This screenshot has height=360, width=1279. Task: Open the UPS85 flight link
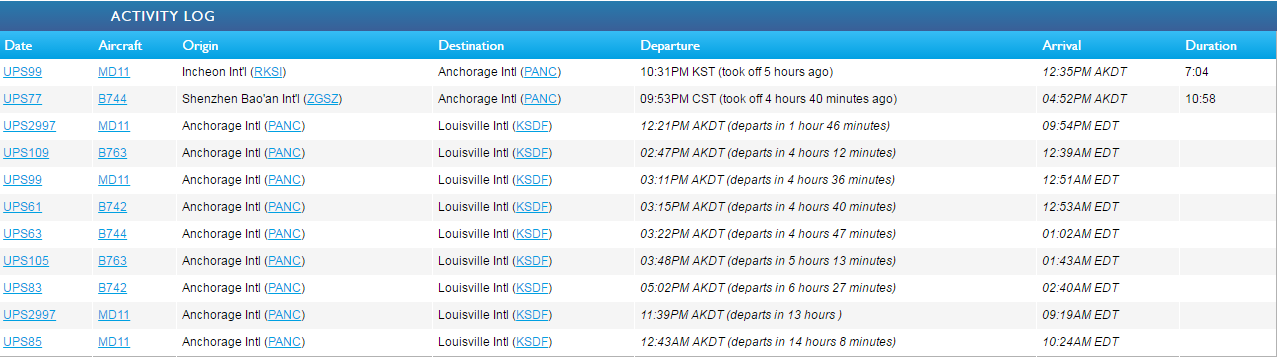click(22, 342)
